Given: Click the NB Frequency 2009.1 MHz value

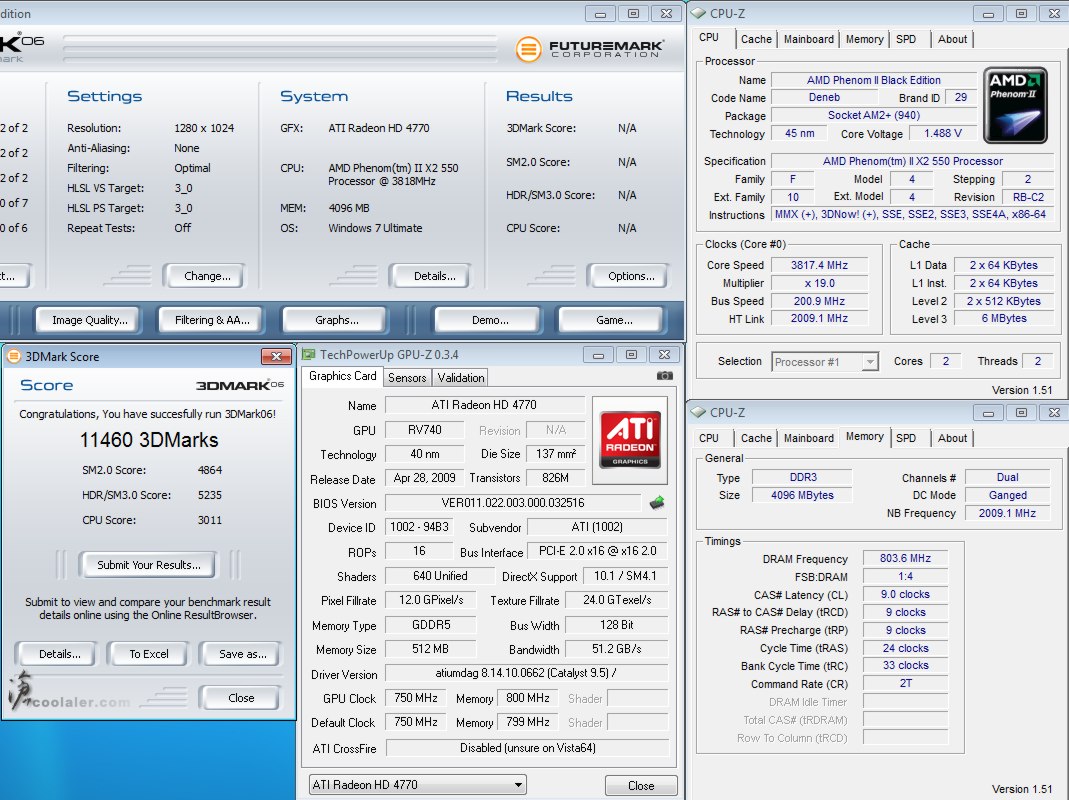Looking at the screenshot, I should (x=1008, y=513).
